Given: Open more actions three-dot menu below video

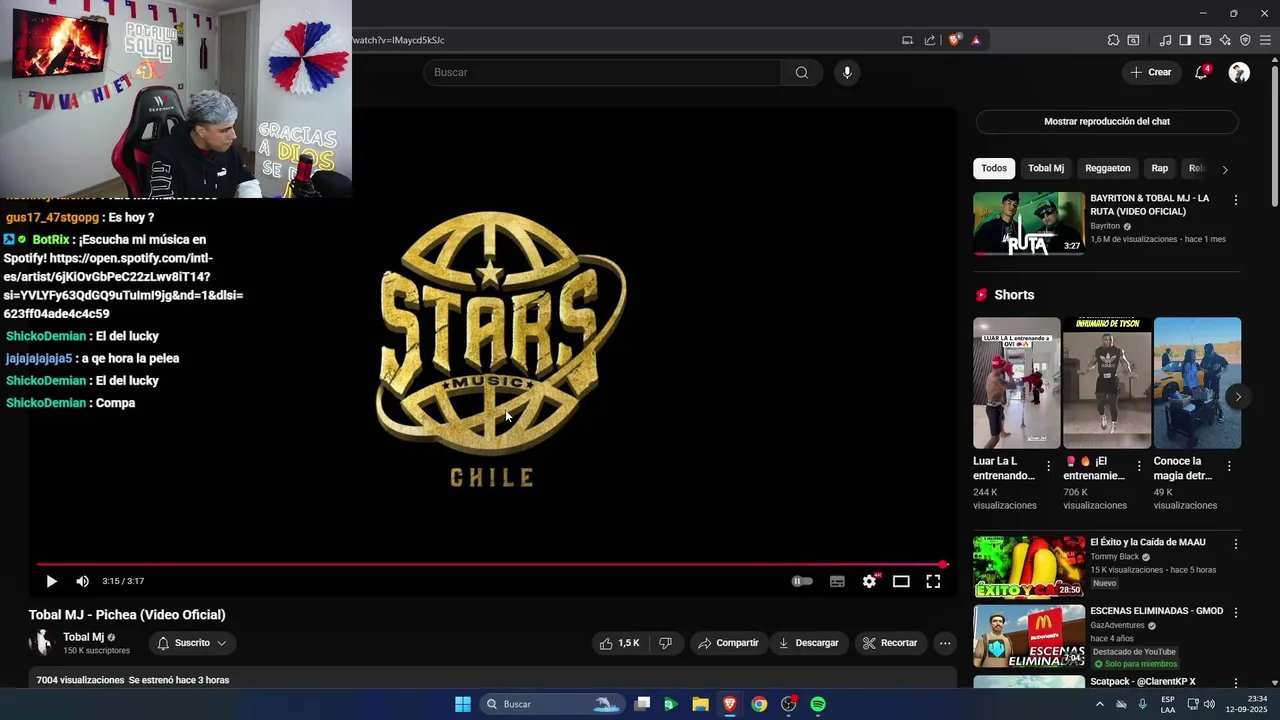Looking at the screenshot, I should click(945, 643).
